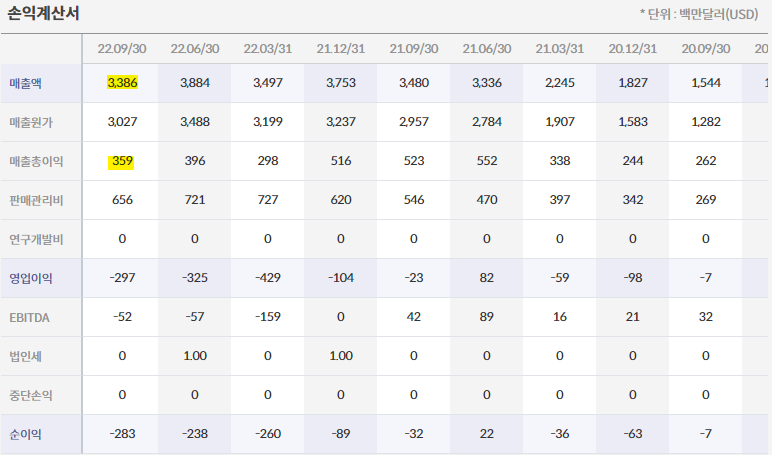Click the 22.06/30 column header

[x=194, y=49]
